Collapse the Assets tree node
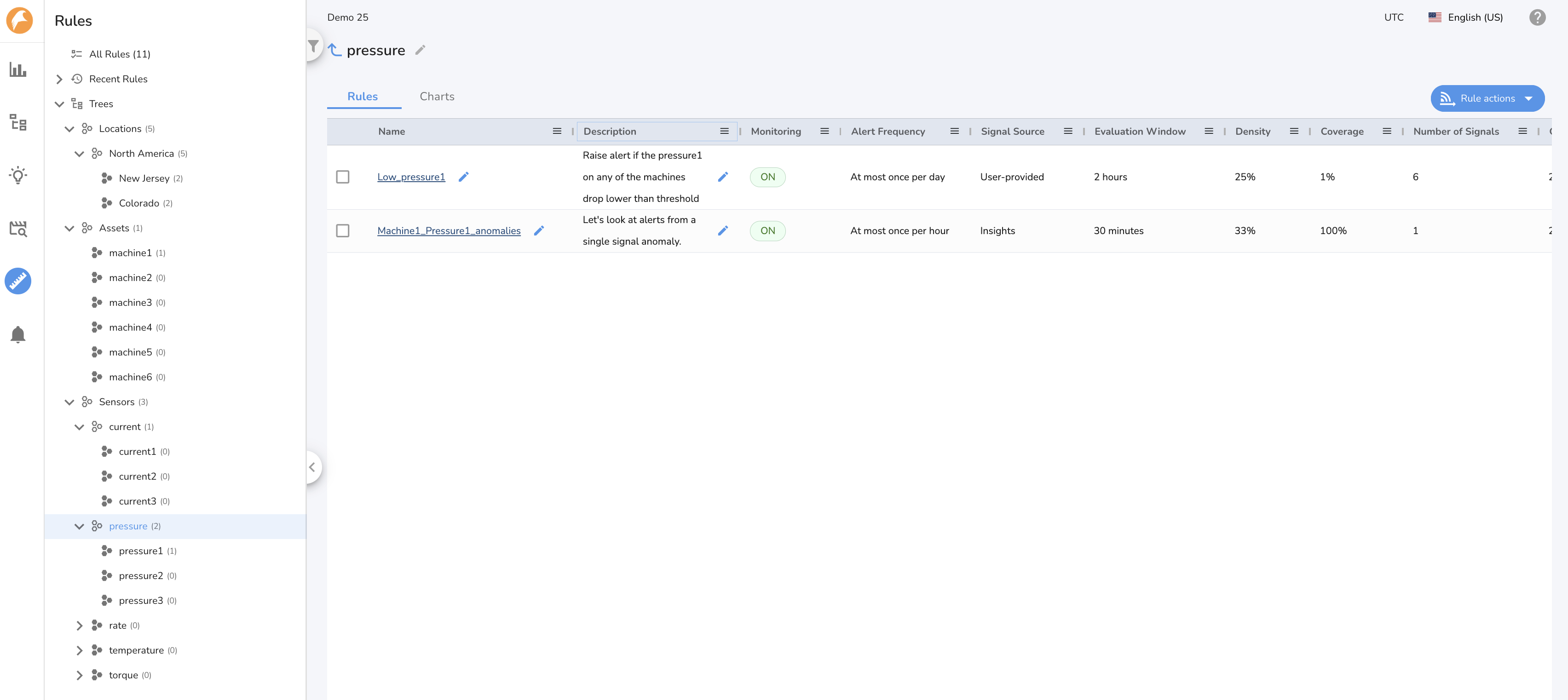This screenshot has width=1568, height=700. click(69, 228)
